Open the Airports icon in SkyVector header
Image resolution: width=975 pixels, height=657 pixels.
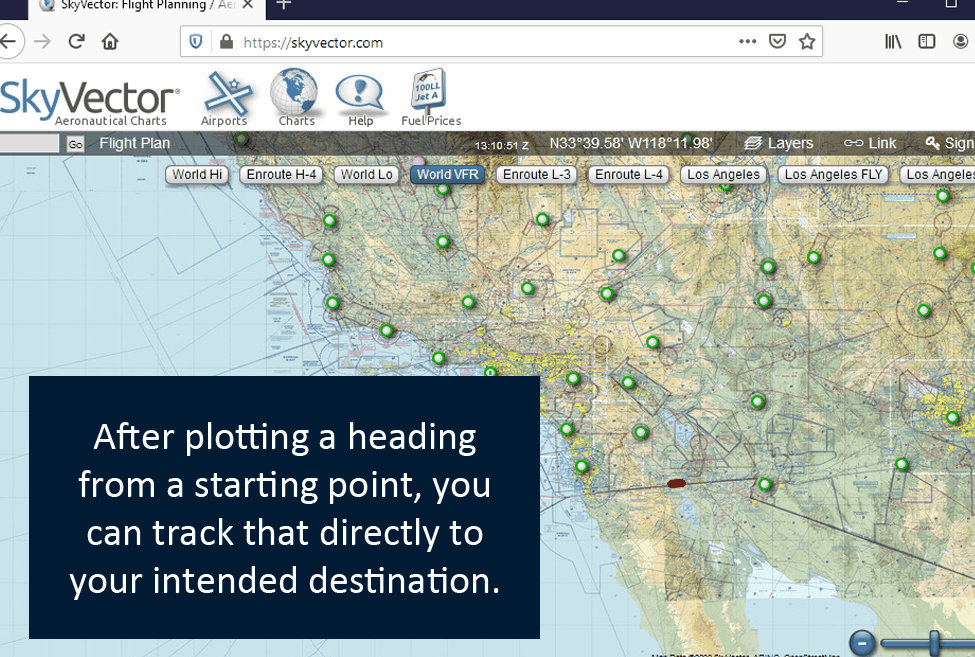(x=225, y=98)
